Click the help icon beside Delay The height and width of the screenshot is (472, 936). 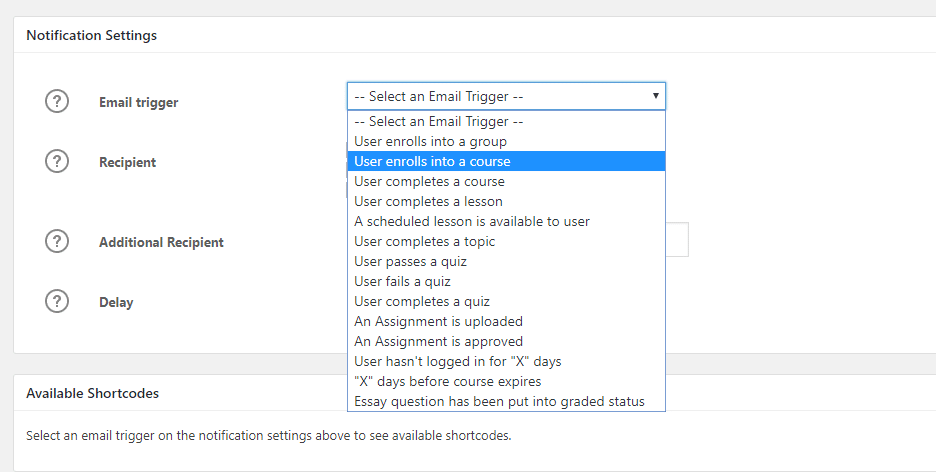[x=58, y=301]
